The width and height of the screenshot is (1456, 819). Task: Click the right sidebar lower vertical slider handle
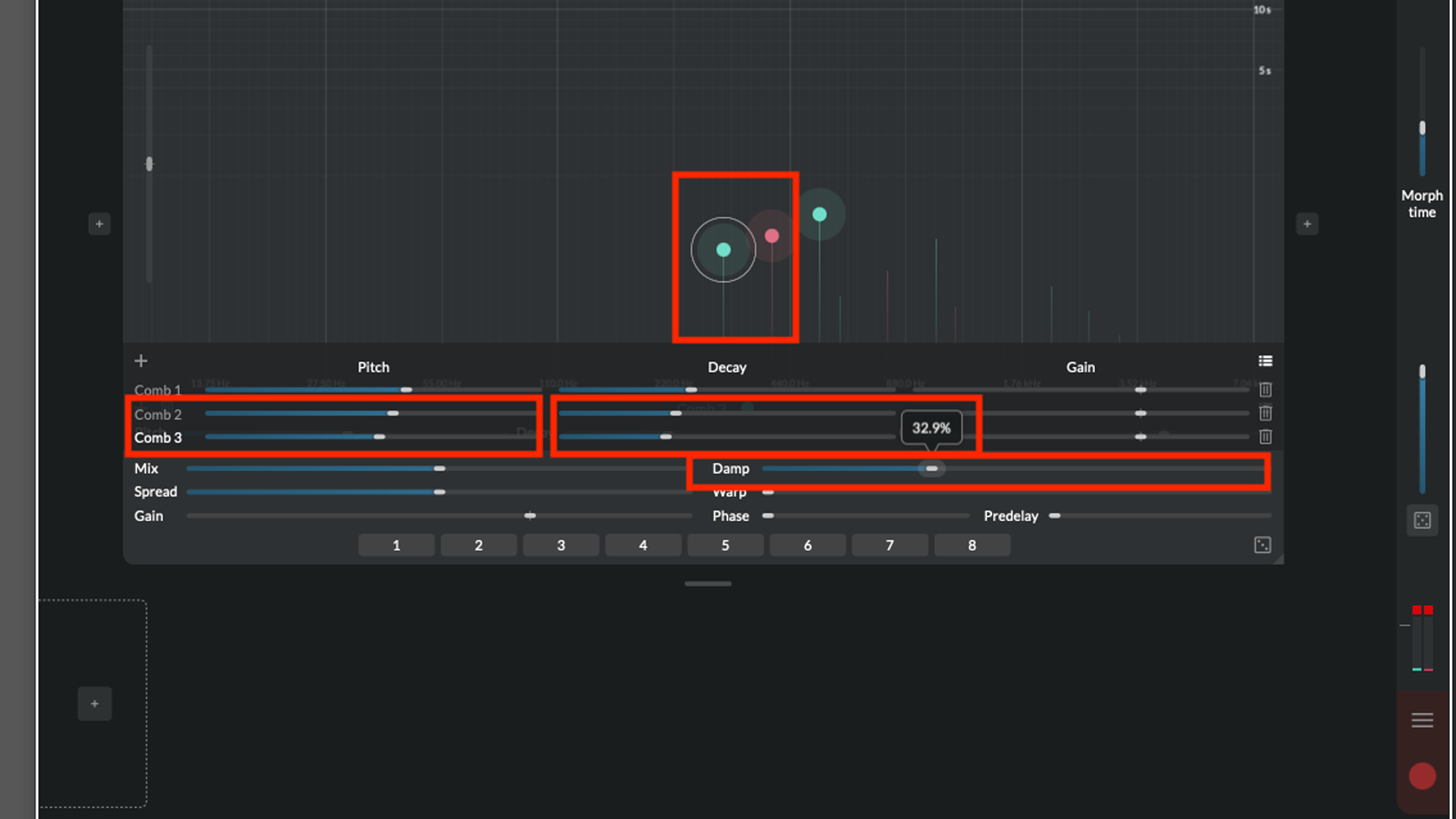coord(1423,372)
